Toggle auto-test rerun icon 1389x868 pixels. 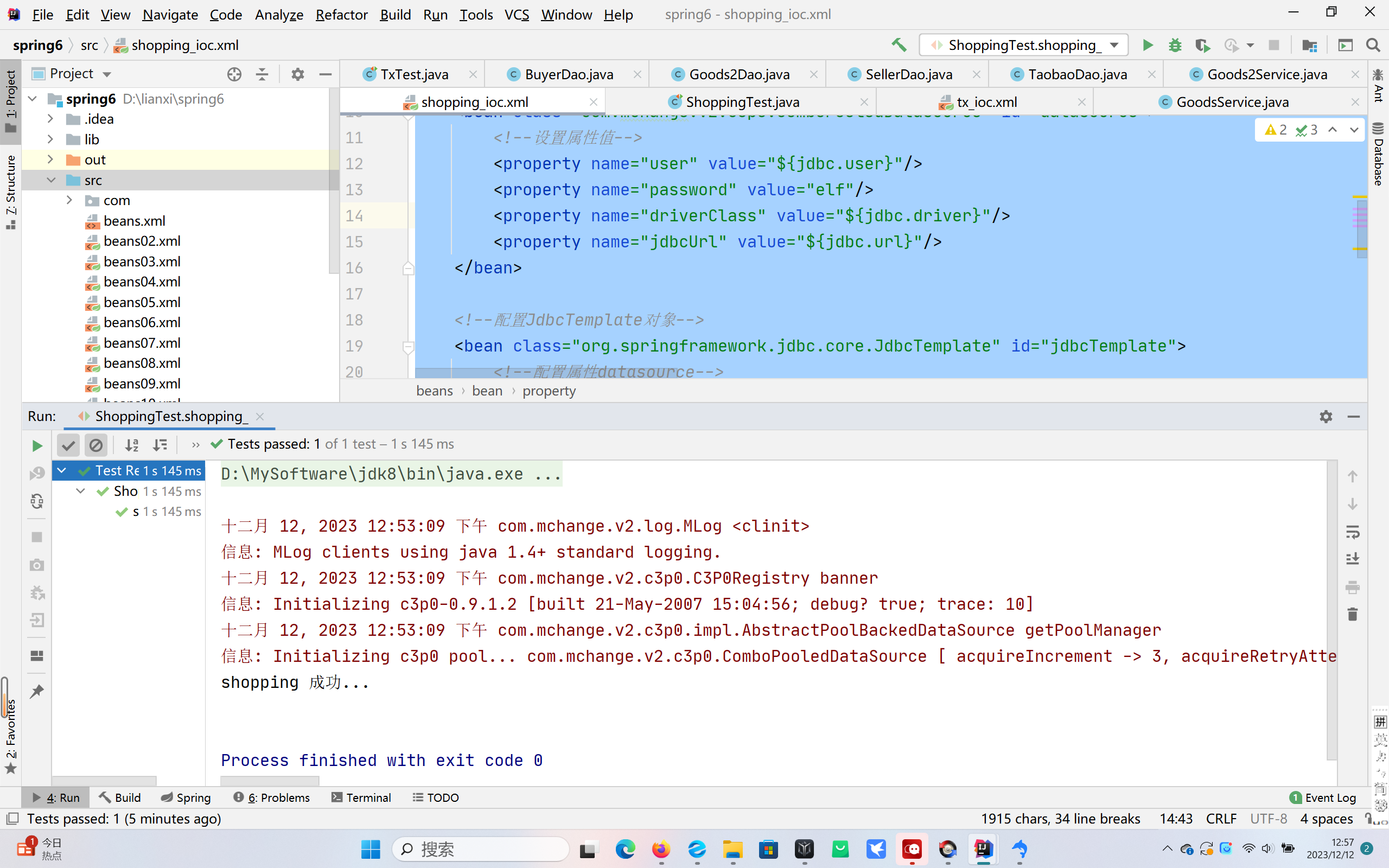tap(37, 501)
